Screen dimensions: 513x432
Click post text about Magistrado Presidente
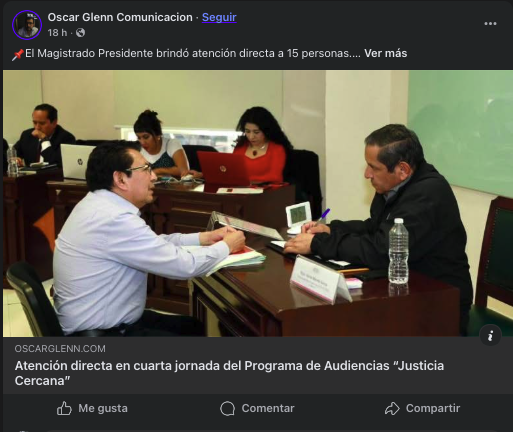pos(193,53)
